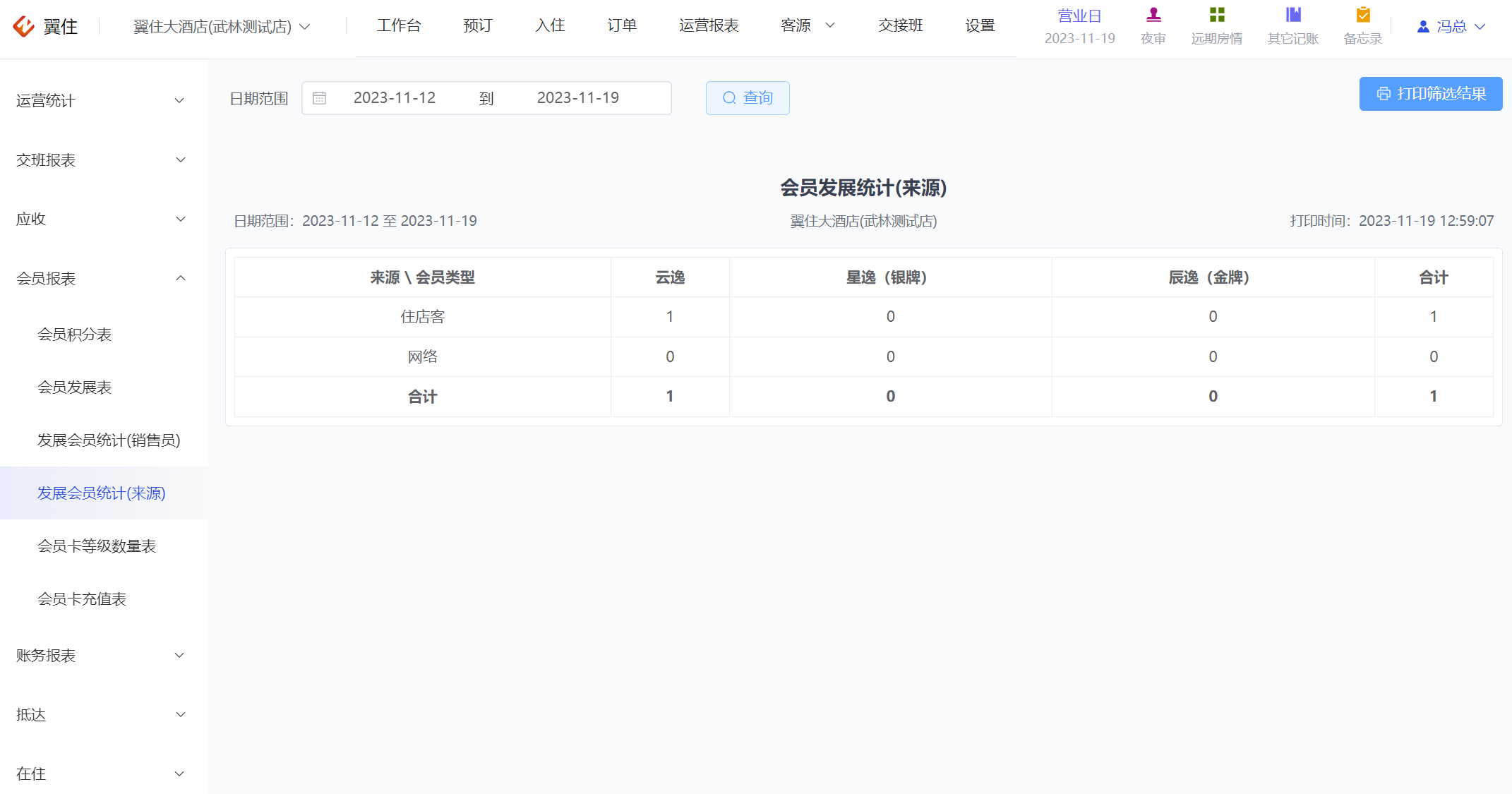Open the 夜审 night audit icon
The height and width of the screenshot is (794, 1512).
click(x=1153, y=14)
